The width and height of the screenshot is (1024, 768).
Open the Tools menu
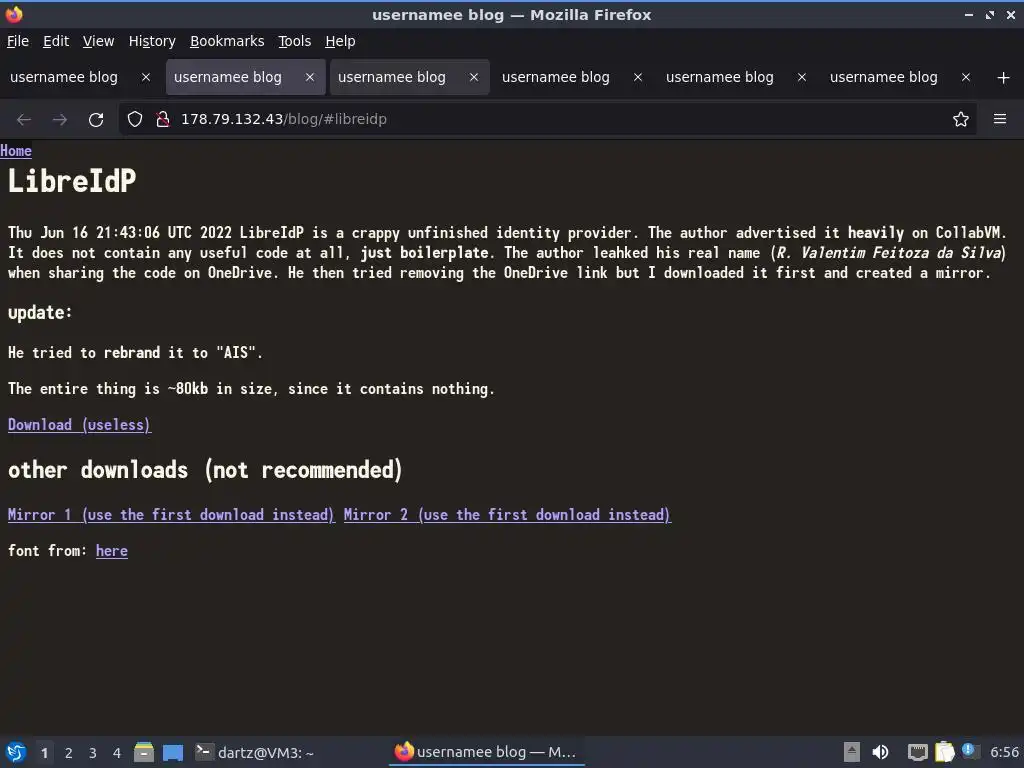pos(295,41)
